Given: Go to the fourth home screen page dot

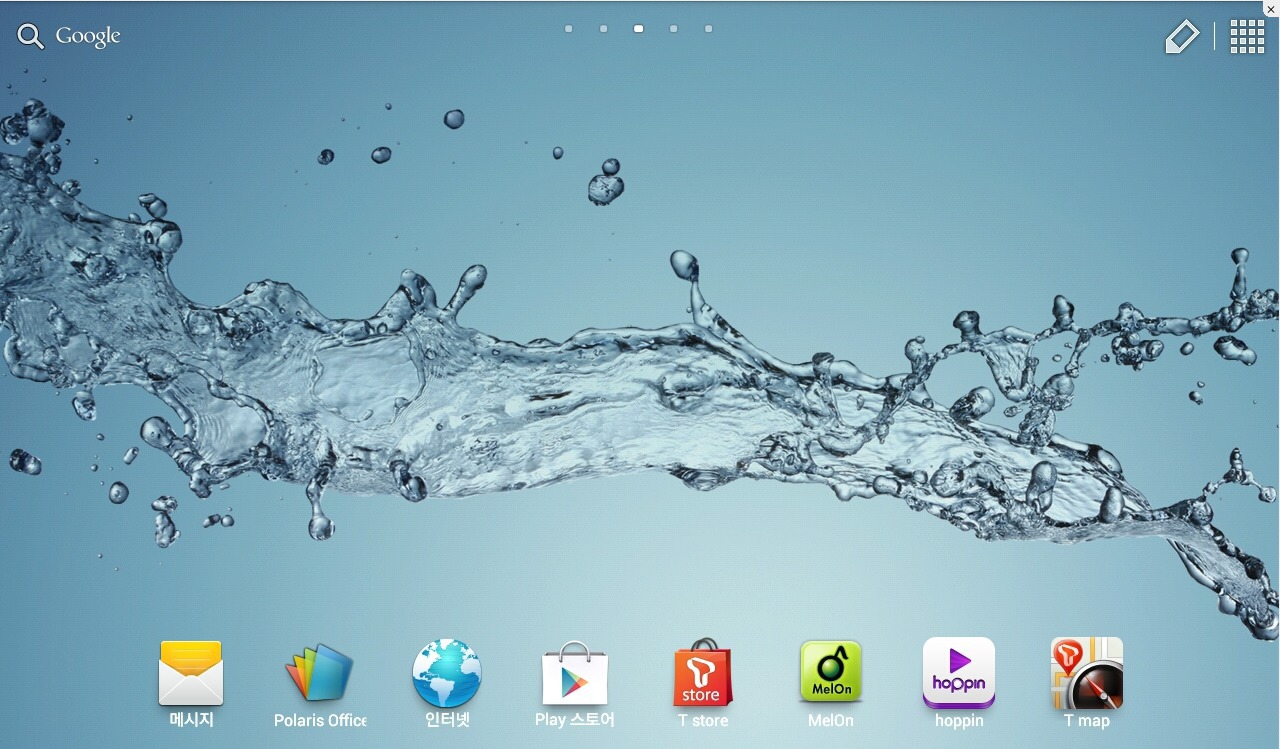Looking at the screenshot, I should click(674, 29).
